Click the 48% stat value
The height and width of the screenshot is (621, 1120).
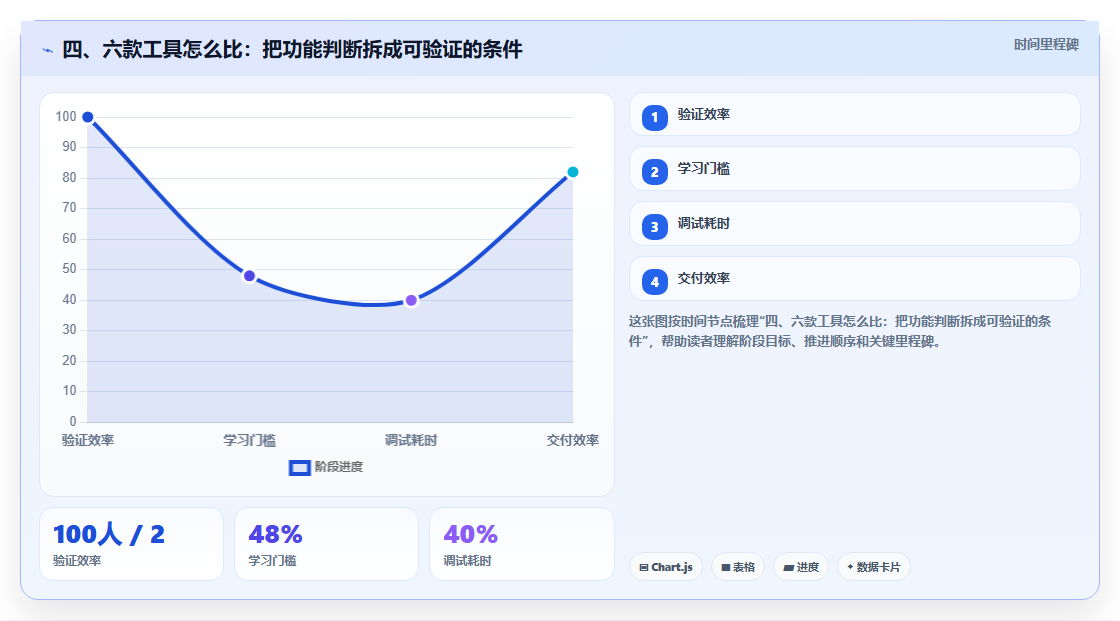275,535
